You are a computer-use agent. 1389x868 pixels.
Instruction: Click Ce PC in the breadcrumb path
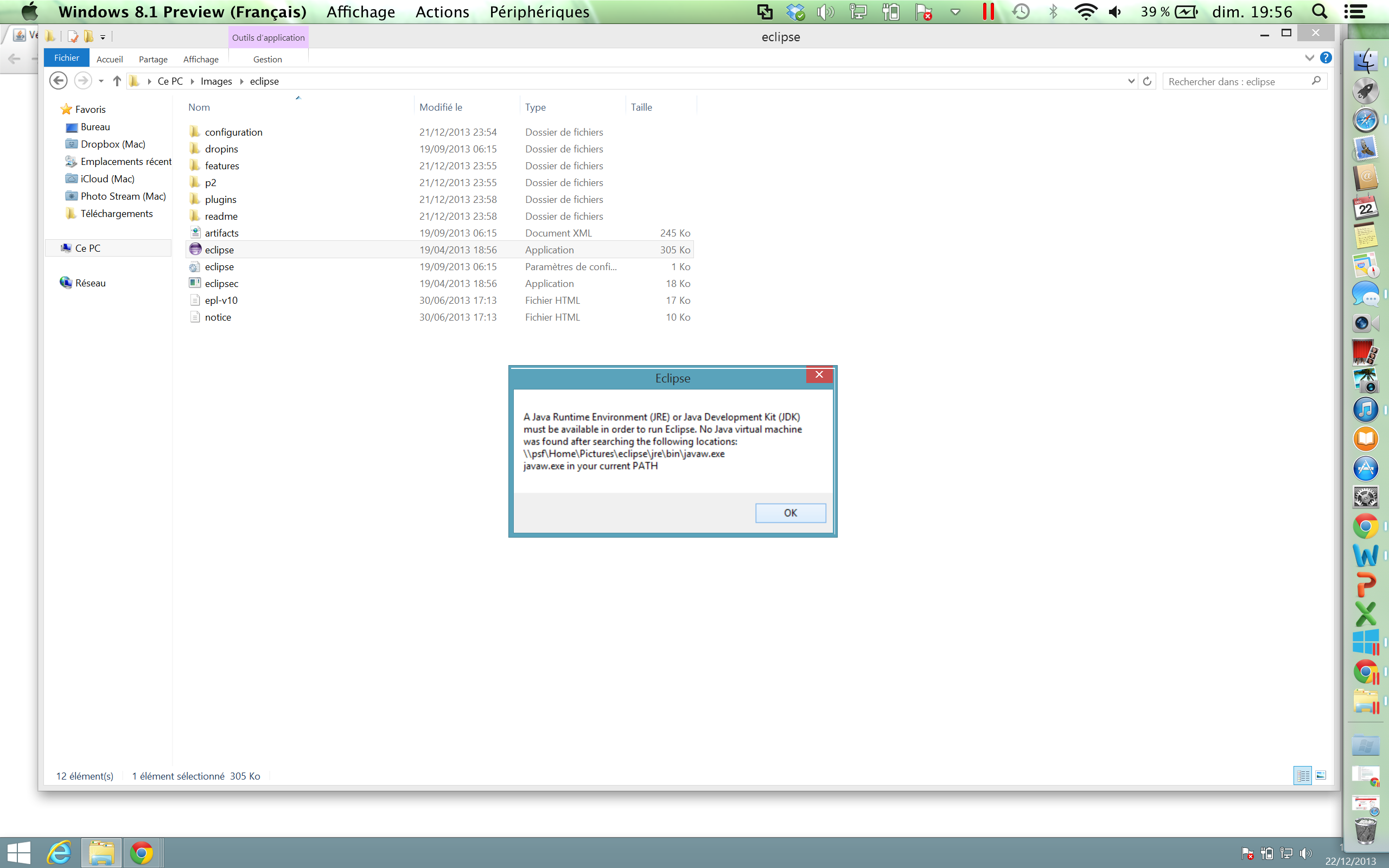[170, 81]
